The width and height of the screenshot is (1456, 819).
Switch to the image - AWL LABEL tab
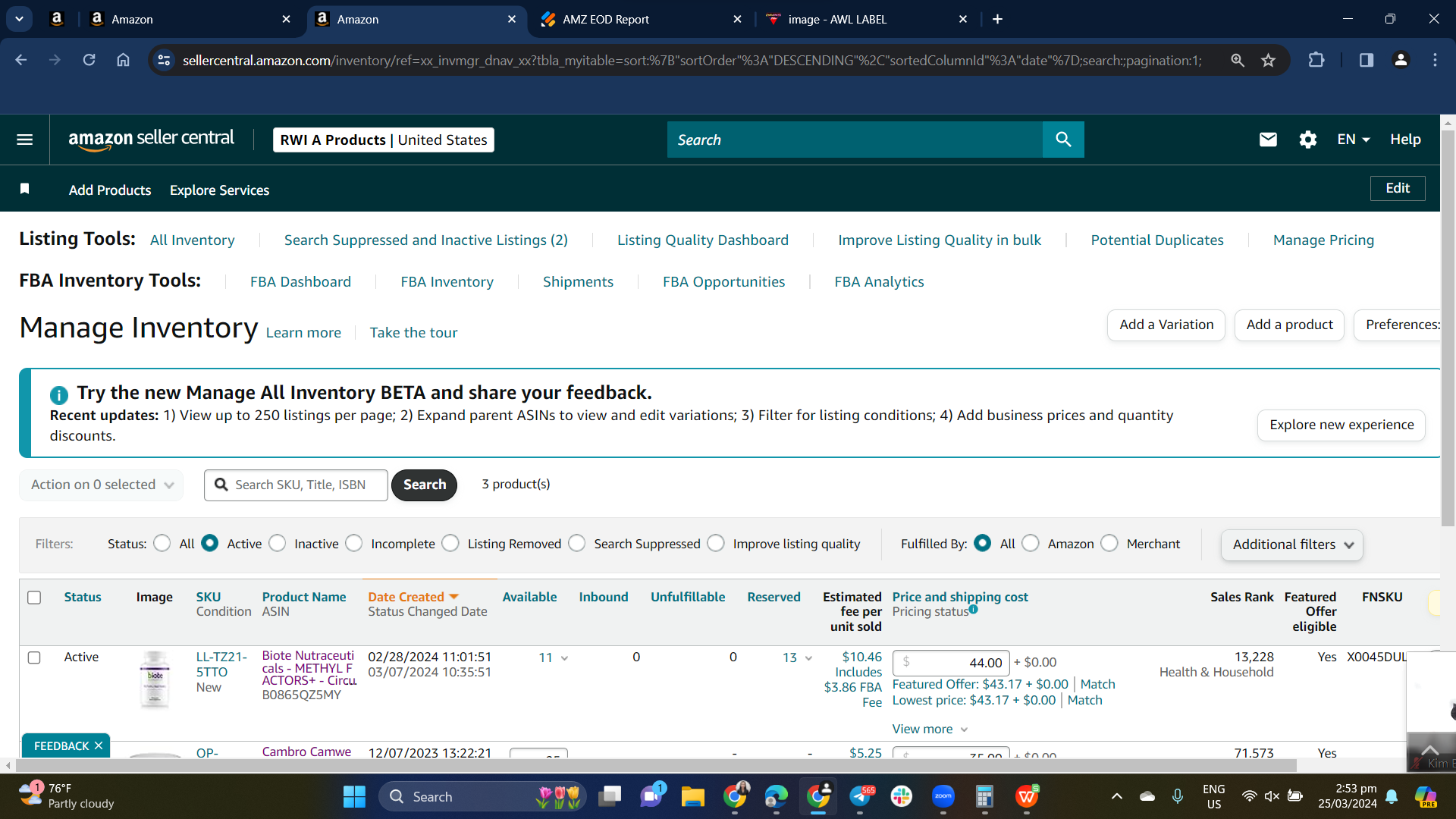(867, 19)
